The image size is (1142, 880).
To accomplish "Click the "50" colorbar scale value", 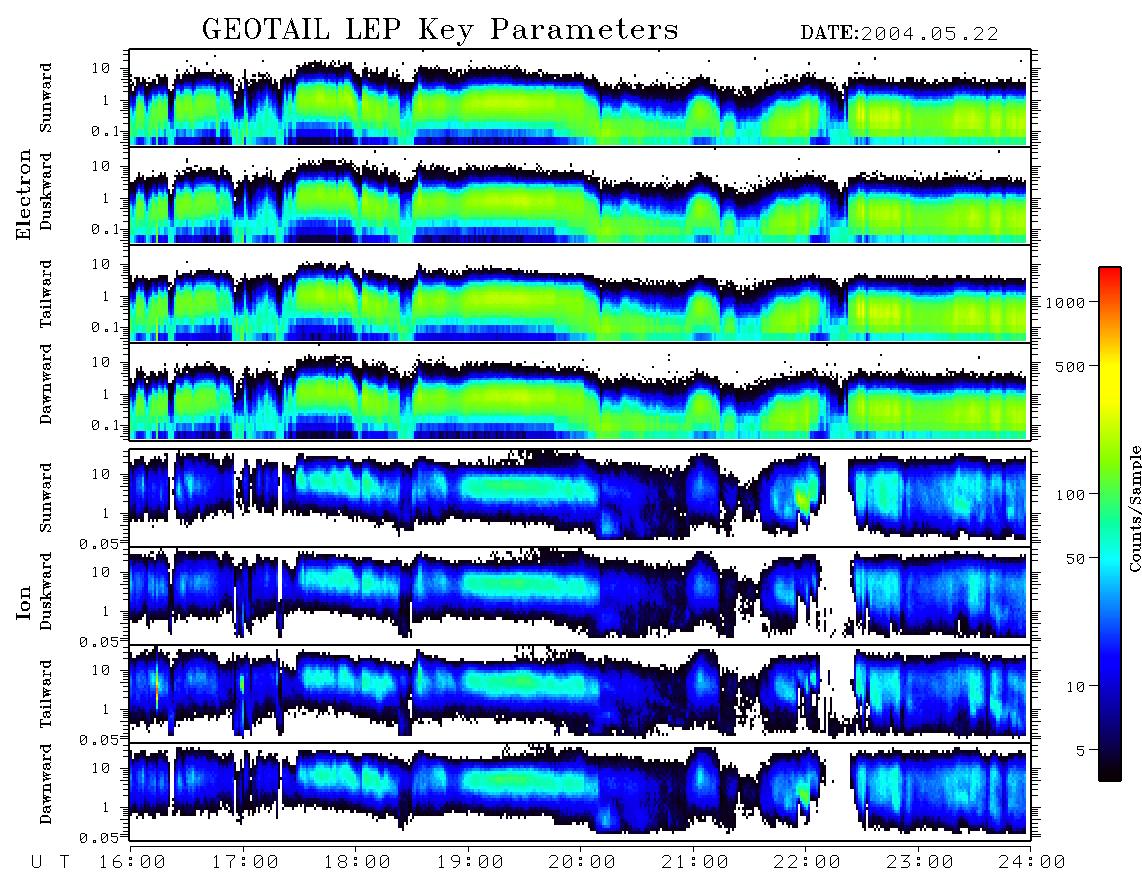I will (1075, 559).
